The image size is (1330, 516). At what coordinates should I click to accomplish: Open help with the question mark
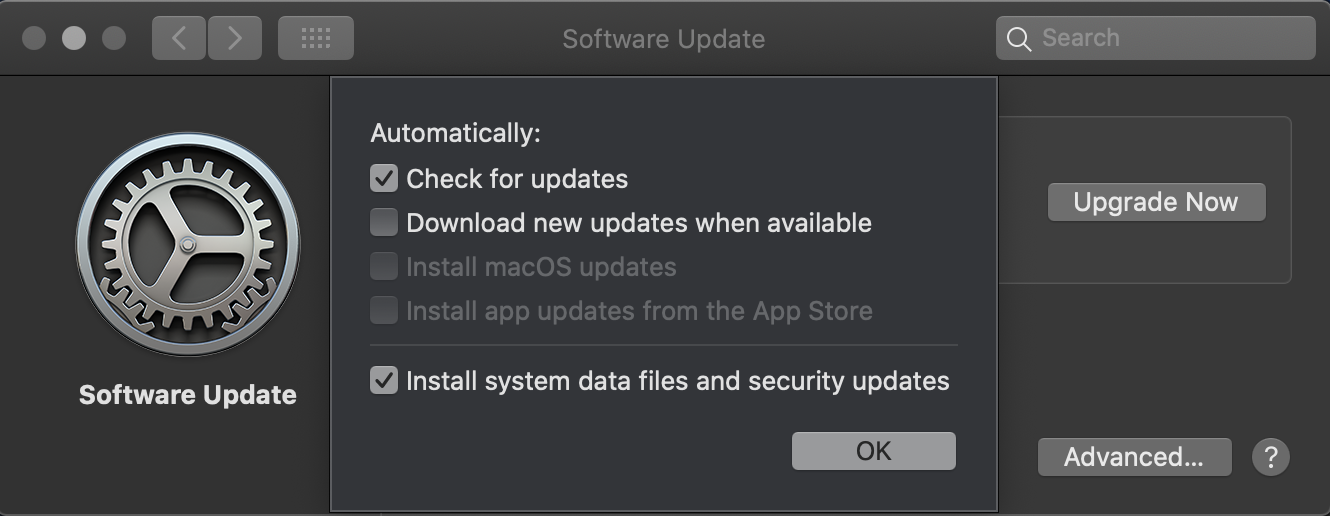[x=1270, y=457]
